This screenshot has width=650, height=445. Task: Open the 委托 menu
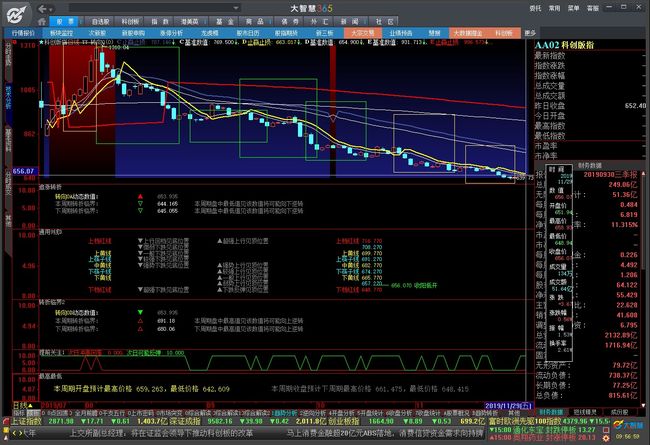tap(536, 8)
